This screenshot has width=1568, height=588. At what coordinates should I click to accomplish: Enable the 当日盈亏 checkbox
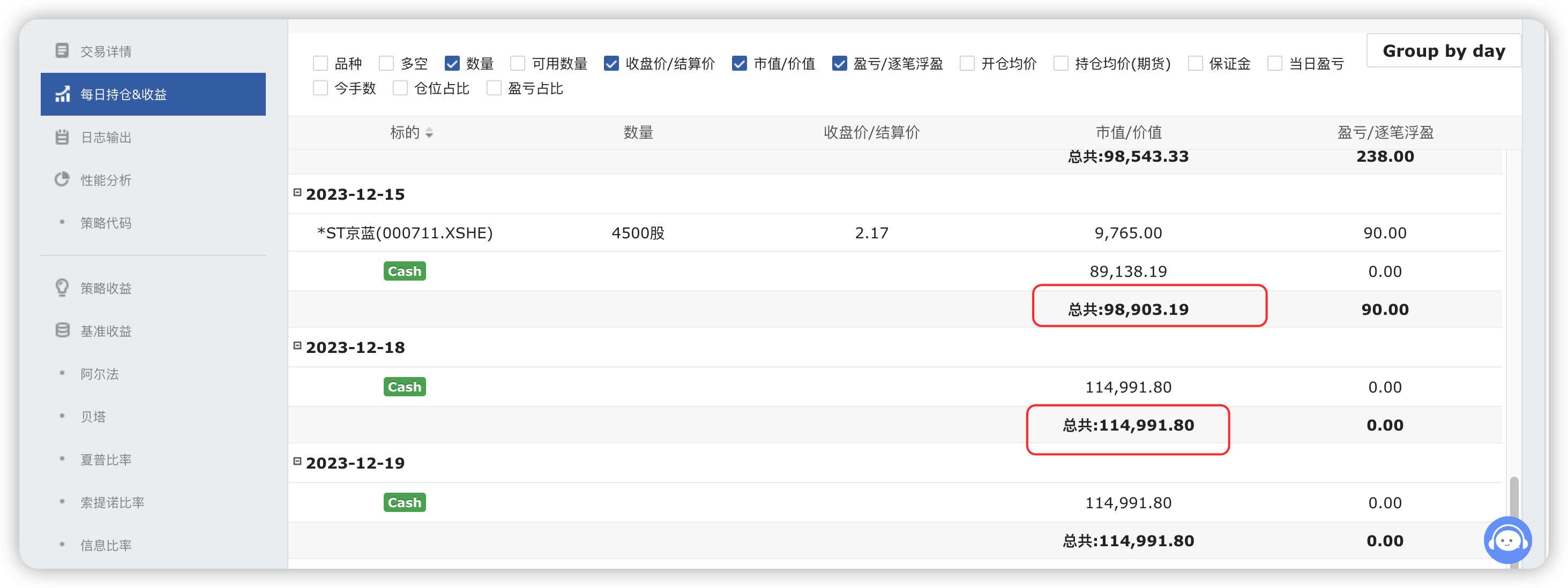pyautogui.click(x=1275, y=63)
